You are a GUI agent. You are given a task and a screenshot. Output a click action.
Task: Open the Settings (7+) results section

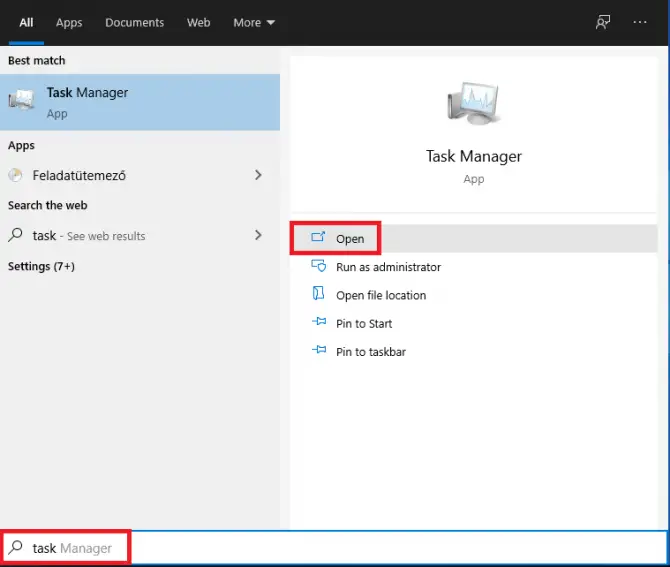(x=41, y=266)
